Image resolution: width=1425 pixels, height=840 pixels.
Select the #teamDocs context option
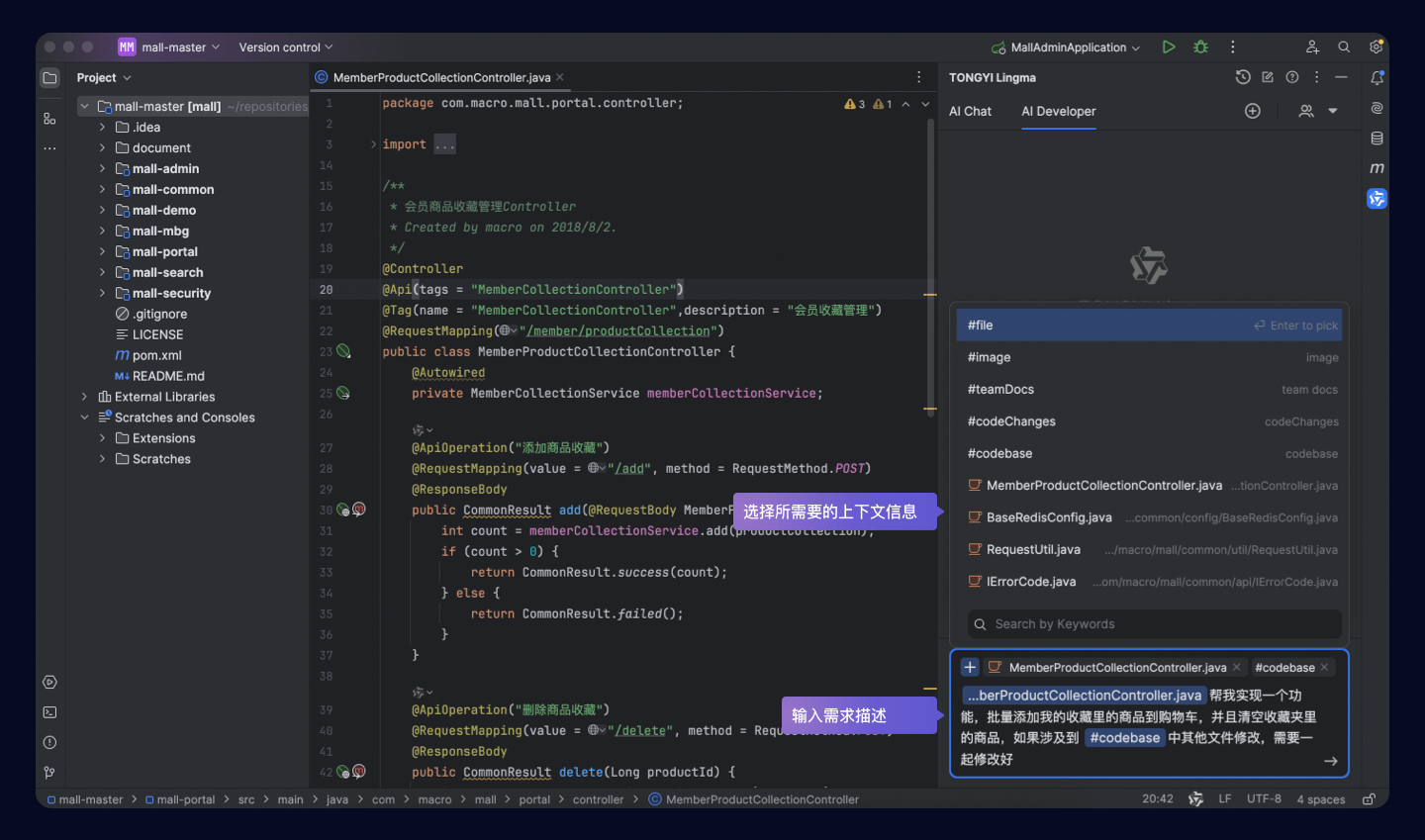click(1149, 390)
